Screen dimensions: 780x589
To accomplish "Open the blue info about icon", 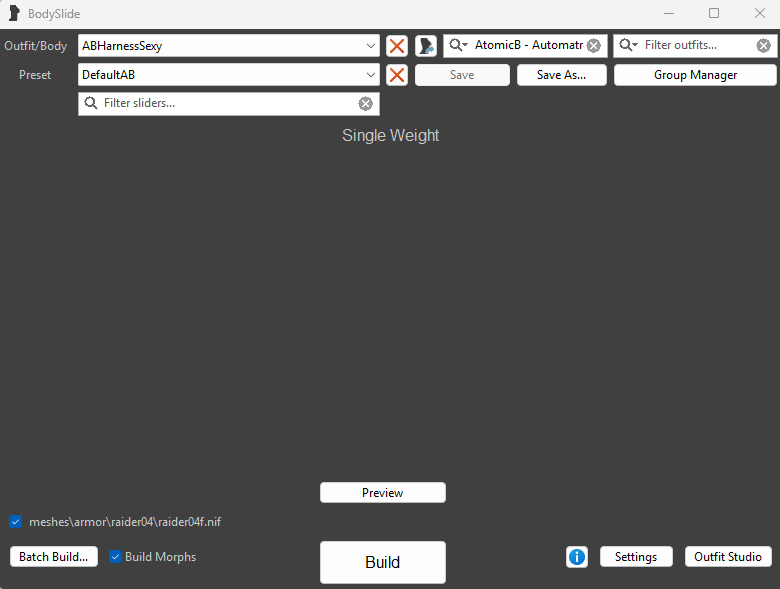I will pyautogui.click(x=577, y=557).
